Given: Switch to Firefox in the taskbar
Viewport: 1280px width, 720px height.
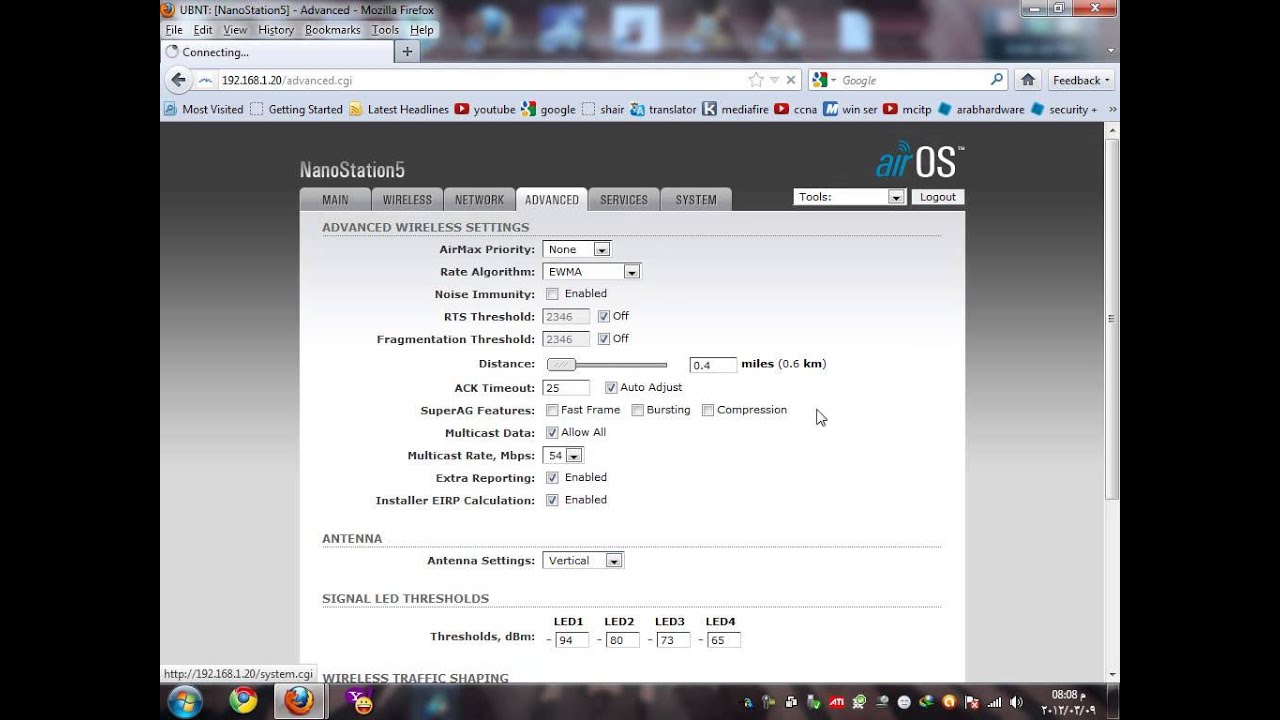Looking at the screenshot, I should click(x=298, y=701).
